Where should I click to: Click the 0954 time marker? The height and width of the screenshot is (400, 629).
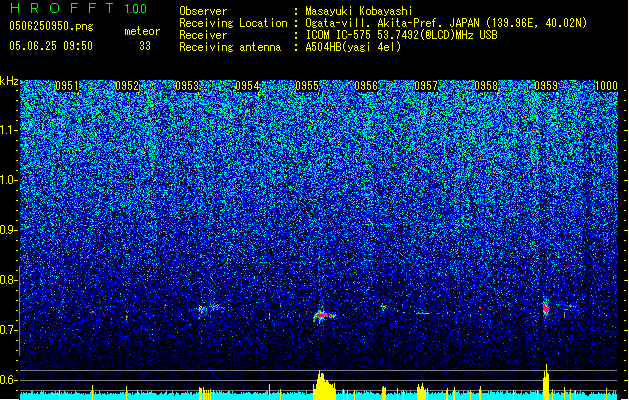[247, 86]
